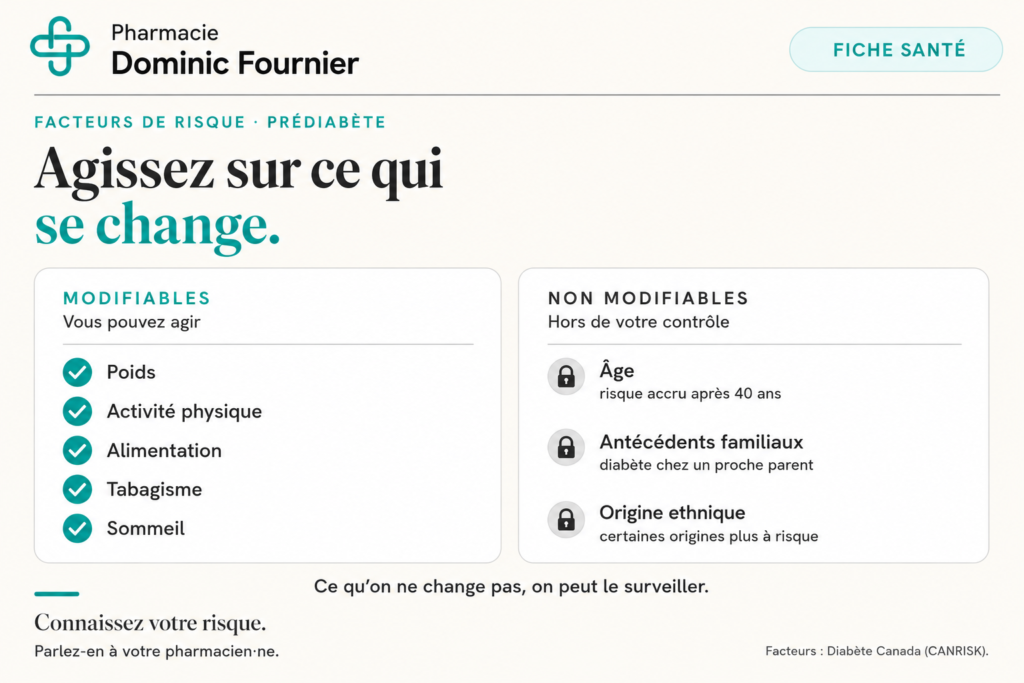
Task: Click the lock icon beside Origine ethnique
Action: (x=566, y=519)
